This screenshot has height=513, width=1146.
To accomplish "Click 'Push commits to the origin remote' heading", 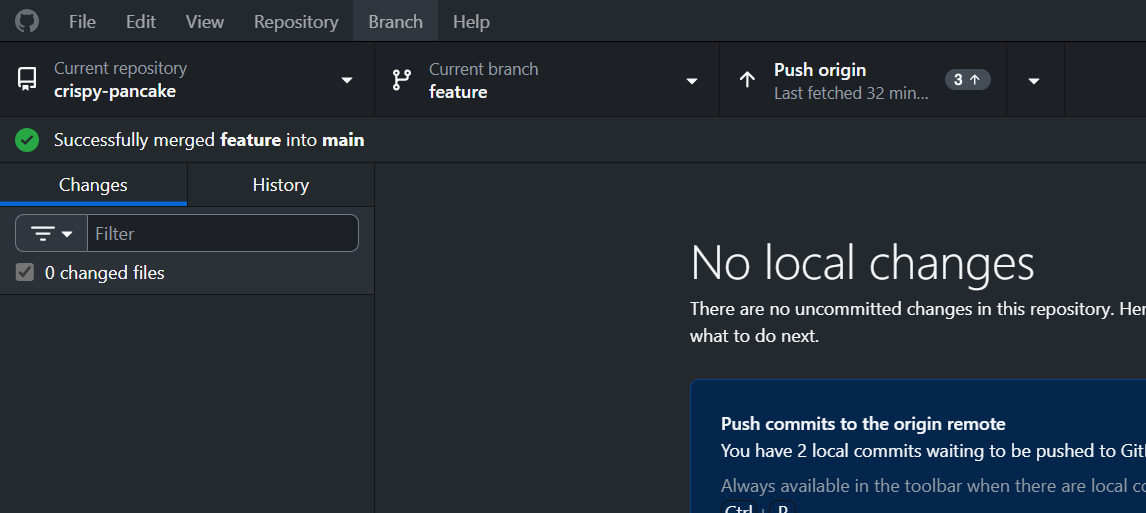I will click(863, 424).
